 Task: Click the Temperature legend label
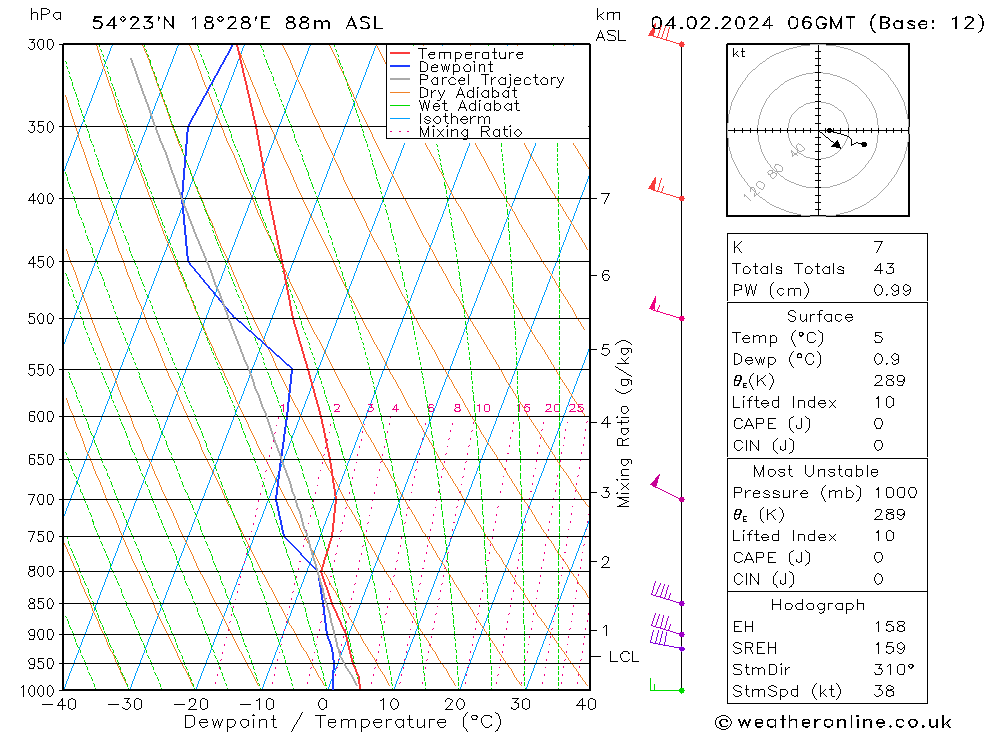pos(471,54)
